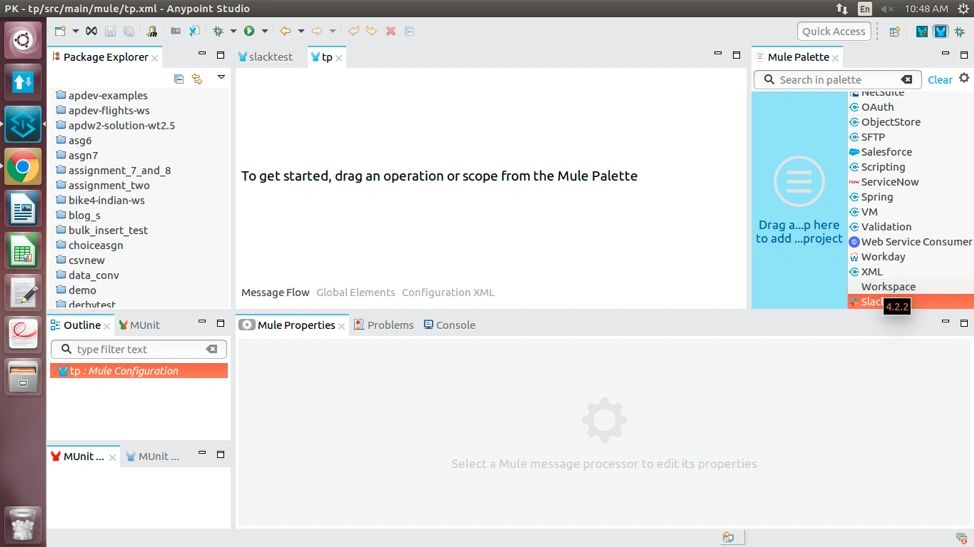Open Chrome from the Ubuntu launcher
Screen dimensions: 974x547
[23, 167]
